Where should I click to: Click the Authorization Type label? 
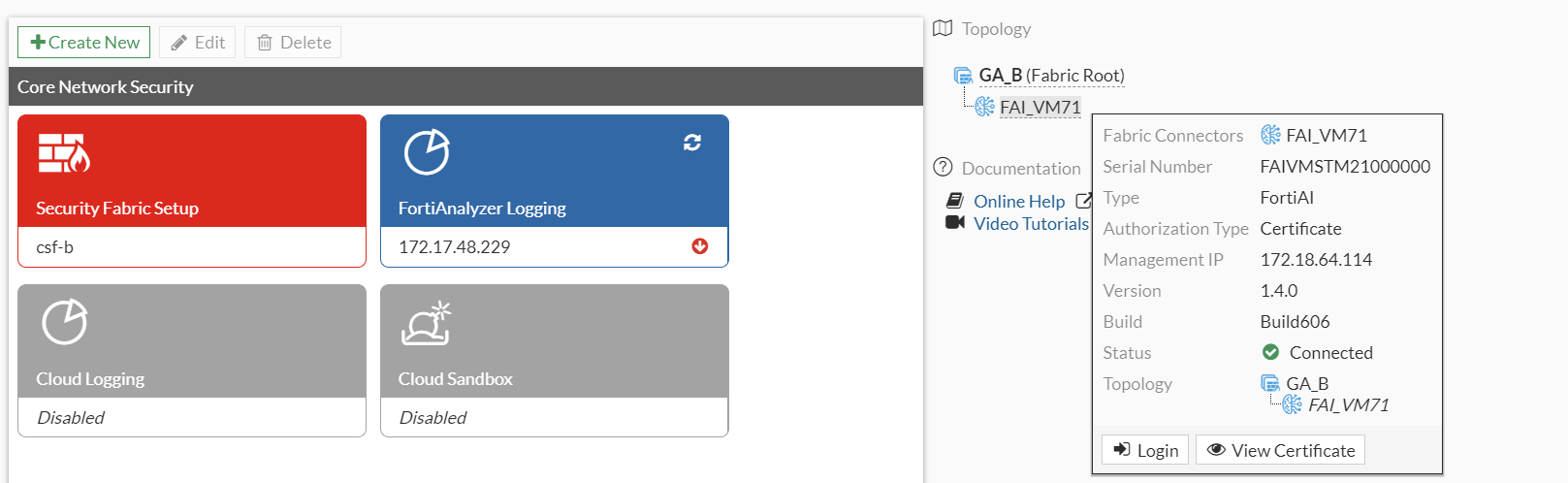pyautogui.click(x=1175, y=228)
